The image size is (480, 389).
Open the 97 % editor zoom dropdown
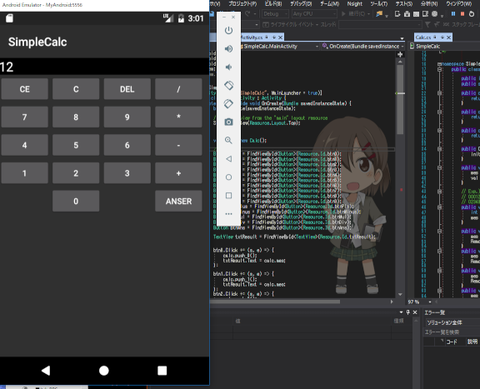[420, 302]
